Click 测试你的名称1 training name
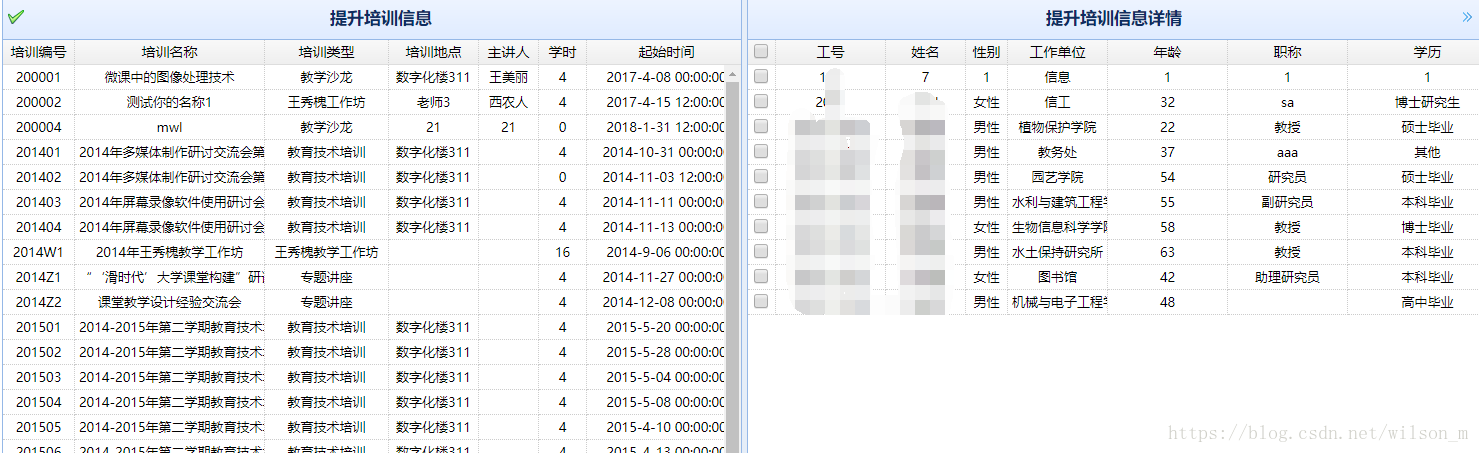The height and width of the screenshot is (453, 1479). [169, 102]
